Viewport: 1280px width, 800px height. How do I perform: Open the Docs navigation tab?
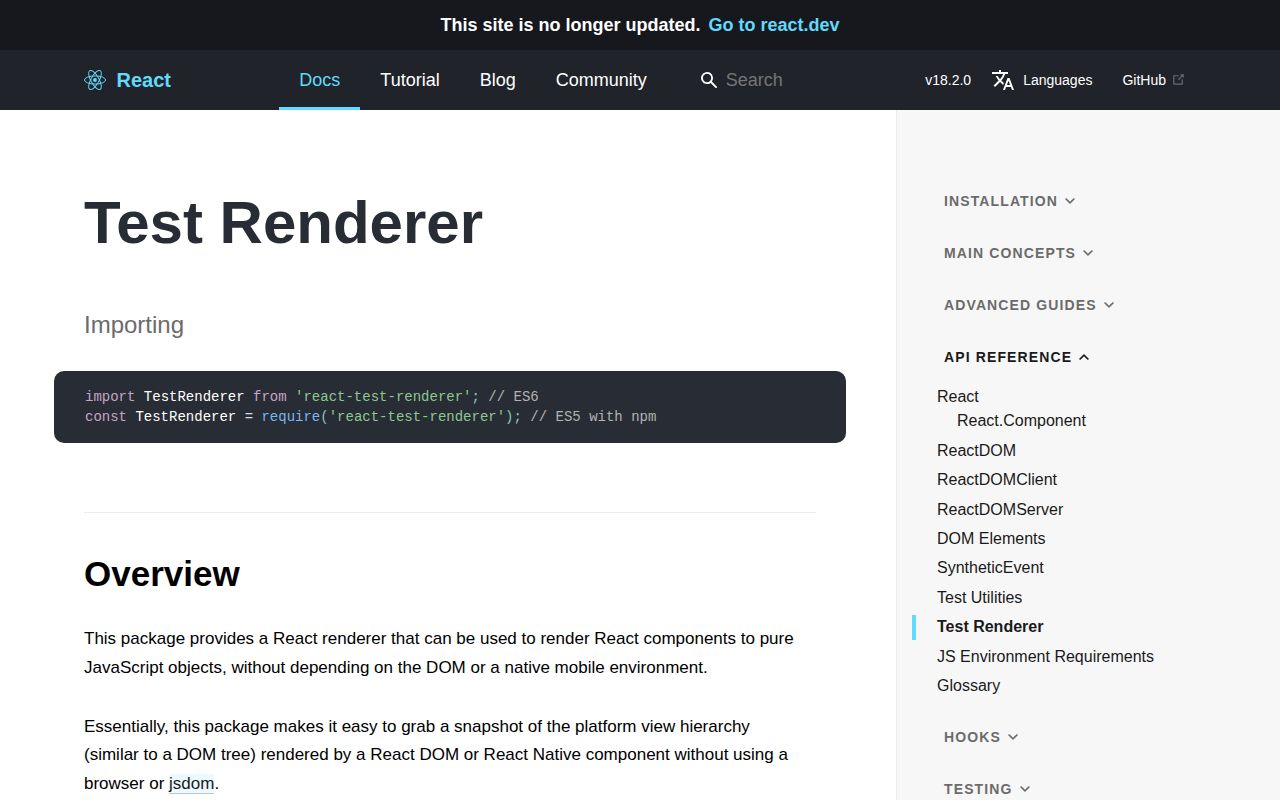[320, 80]
